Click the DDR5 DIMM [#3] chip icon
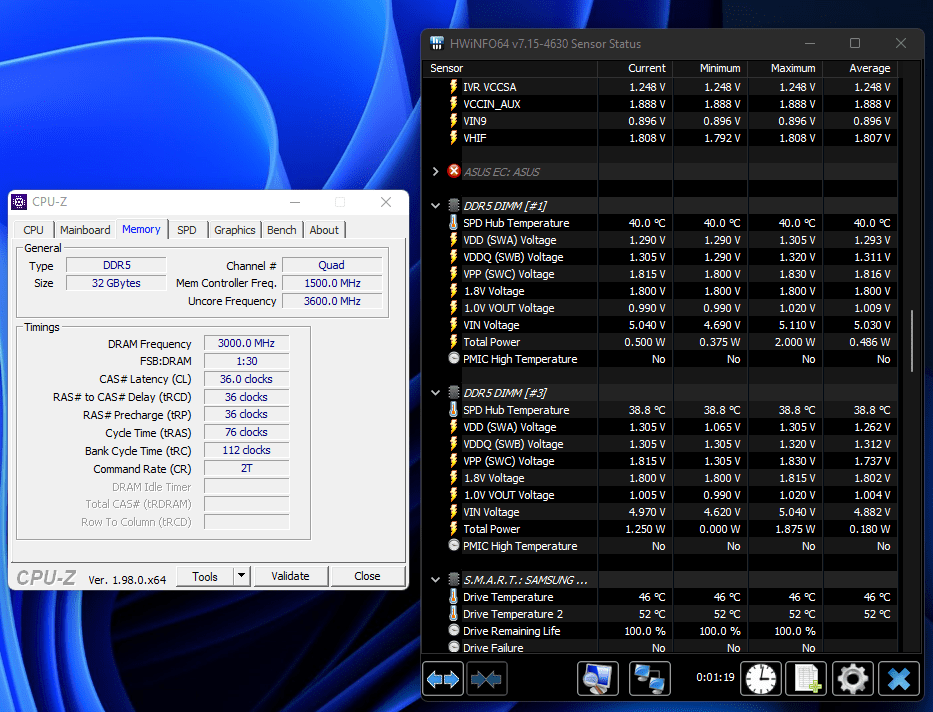 [453, 393]
